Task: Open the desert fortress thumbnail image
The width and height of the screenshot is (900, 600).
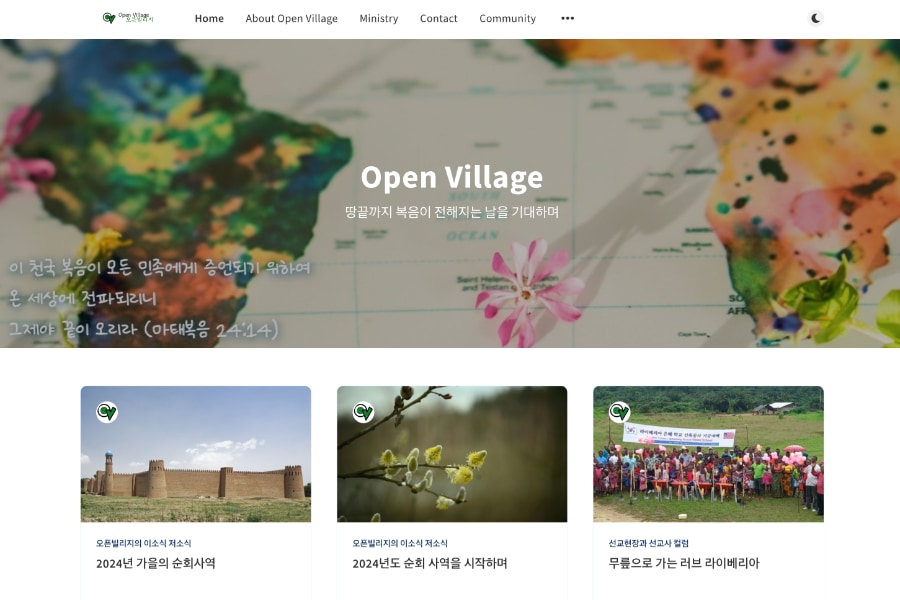Action: (x=196, y=454)
